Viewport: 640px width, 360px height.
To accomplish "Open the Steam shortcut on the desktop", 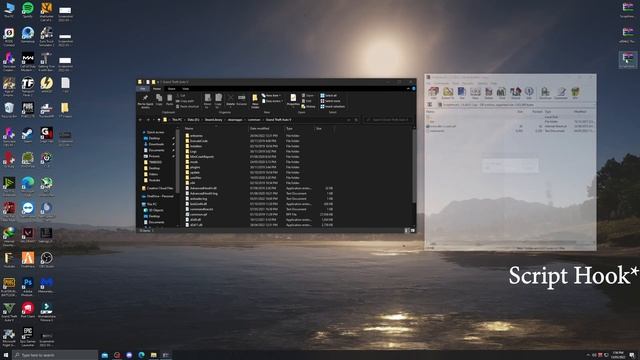I will point(27,135).
